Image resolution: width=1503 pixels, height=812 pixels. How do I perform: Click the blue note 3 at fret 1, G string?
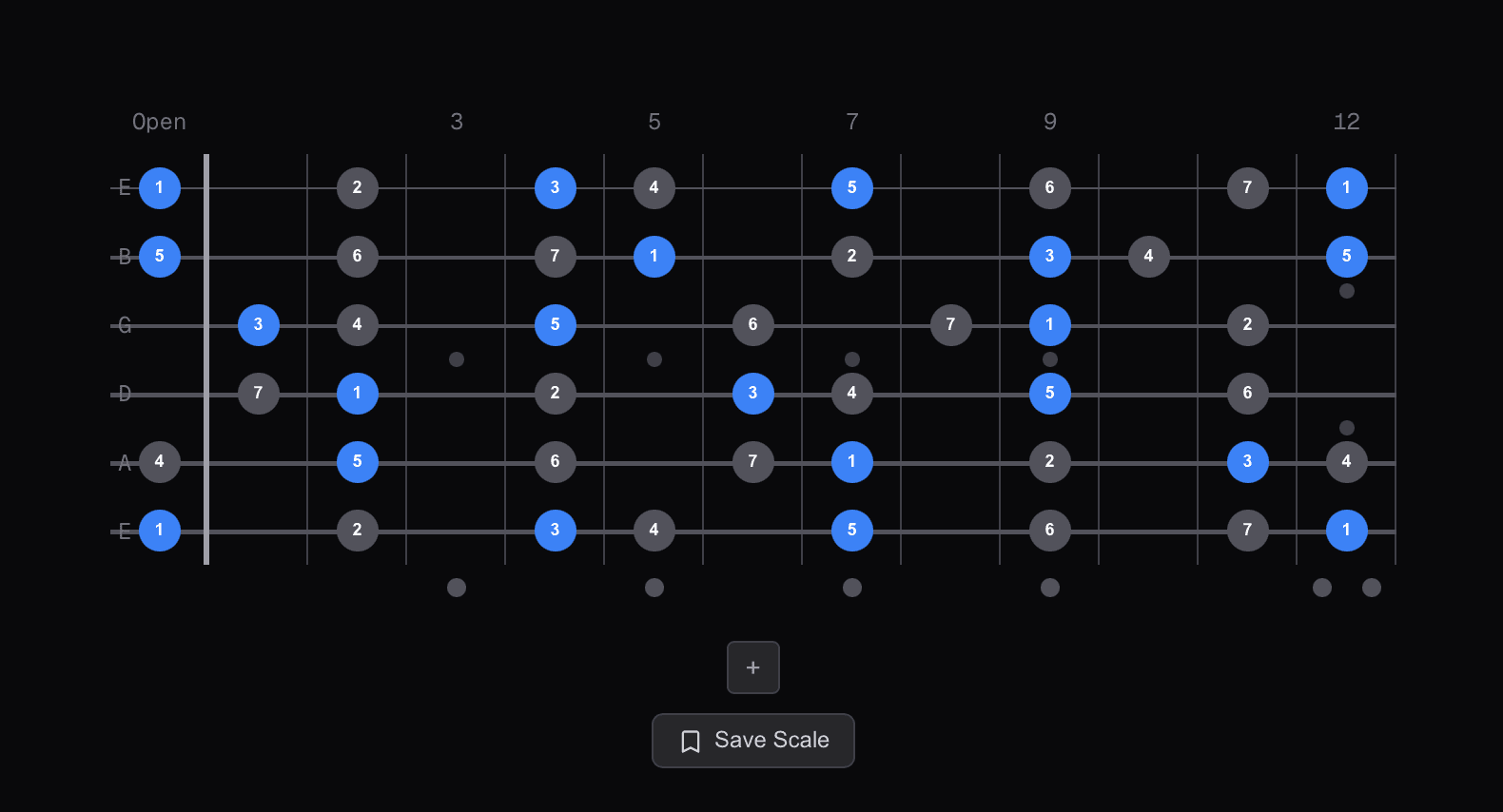point(259,324)
